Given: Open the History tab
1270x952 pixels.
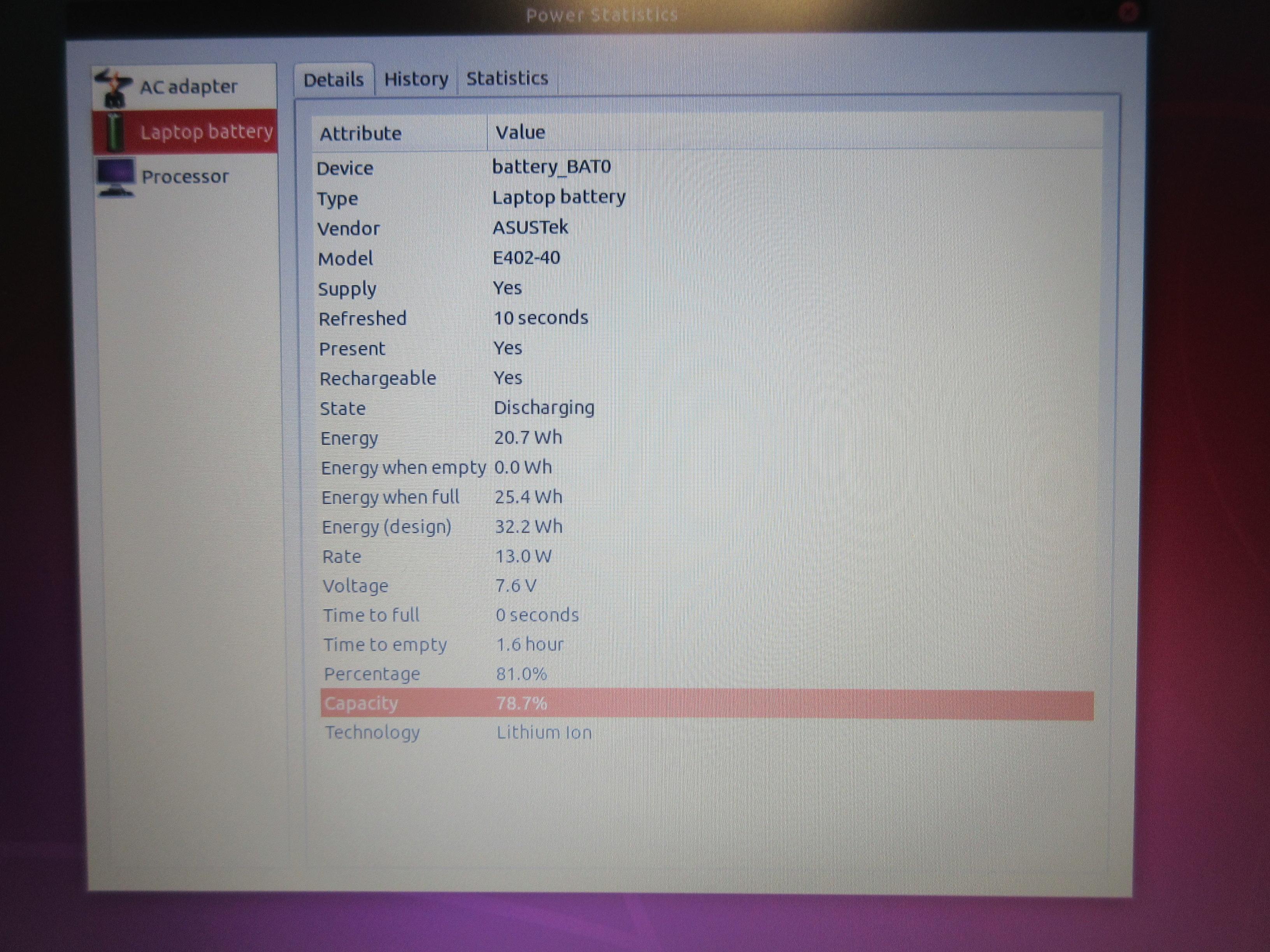Looking at the screenshot, I should coord(416,79).
